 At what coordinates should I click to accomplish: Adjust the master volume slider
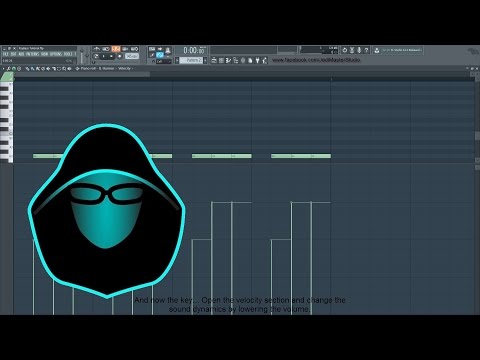pos(82,56)
